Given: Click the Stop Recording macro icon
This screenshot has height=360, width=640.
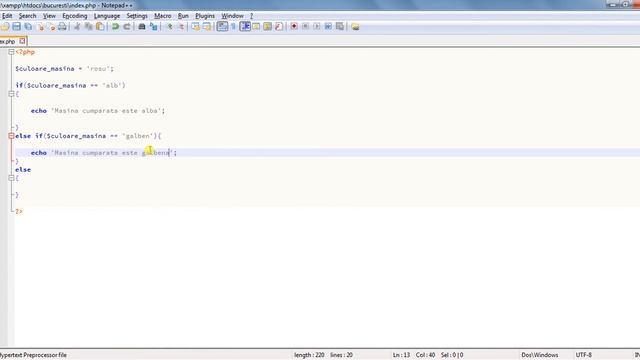Looking at the screenshot, I should click(x=305, y=27).
